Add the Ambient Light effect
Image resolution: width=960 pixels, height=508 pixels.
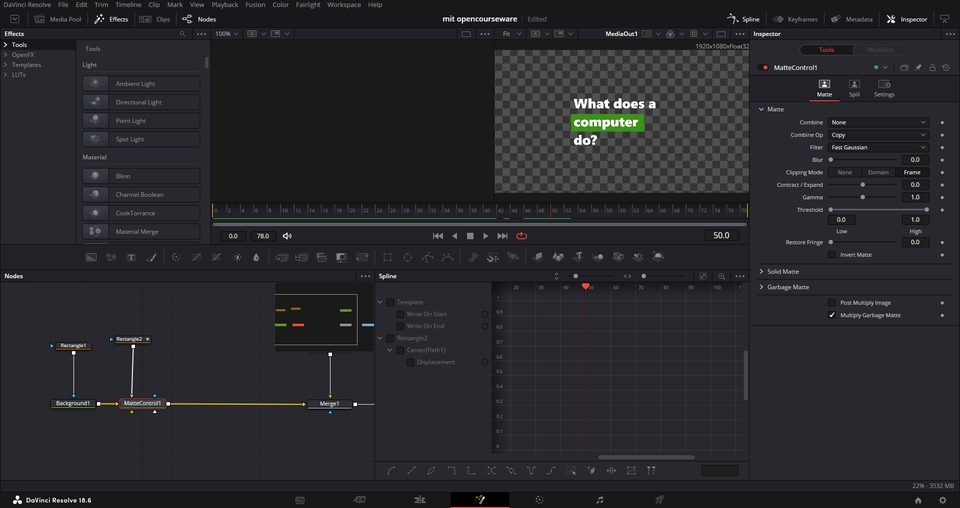tap(141, 84)
